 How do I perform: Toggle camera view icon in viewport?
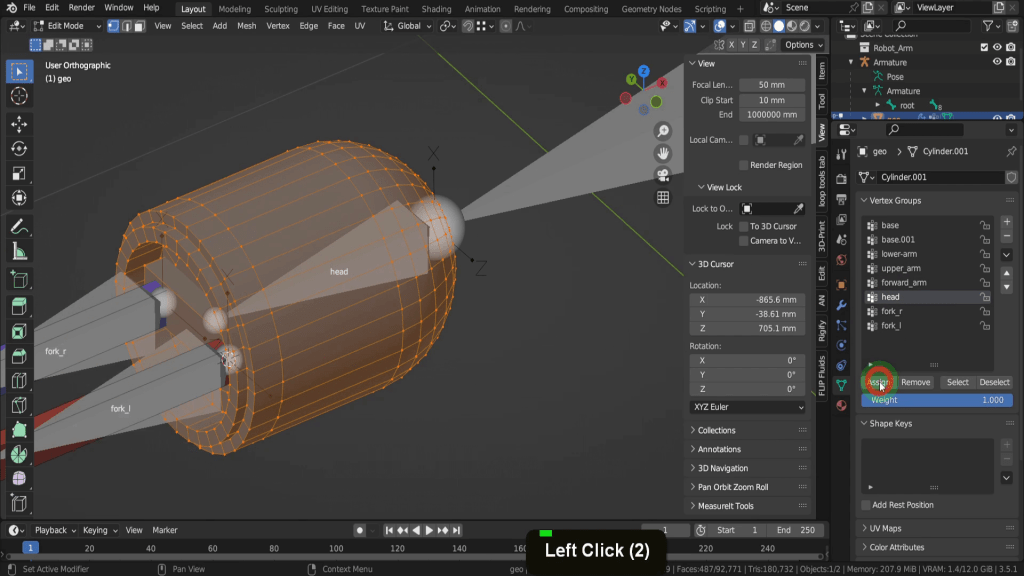pos(662,175)
